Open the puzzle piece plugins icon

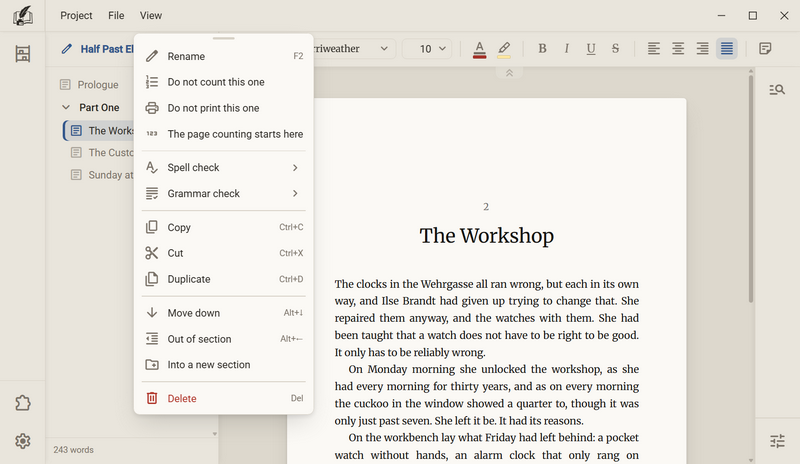pos(22,403)
